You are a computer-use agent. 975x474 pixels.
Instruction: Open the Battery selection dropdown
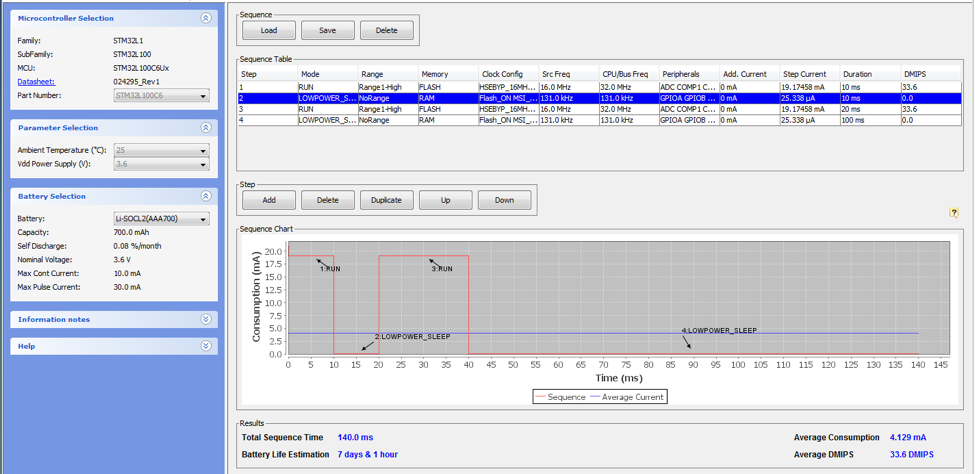161,219
